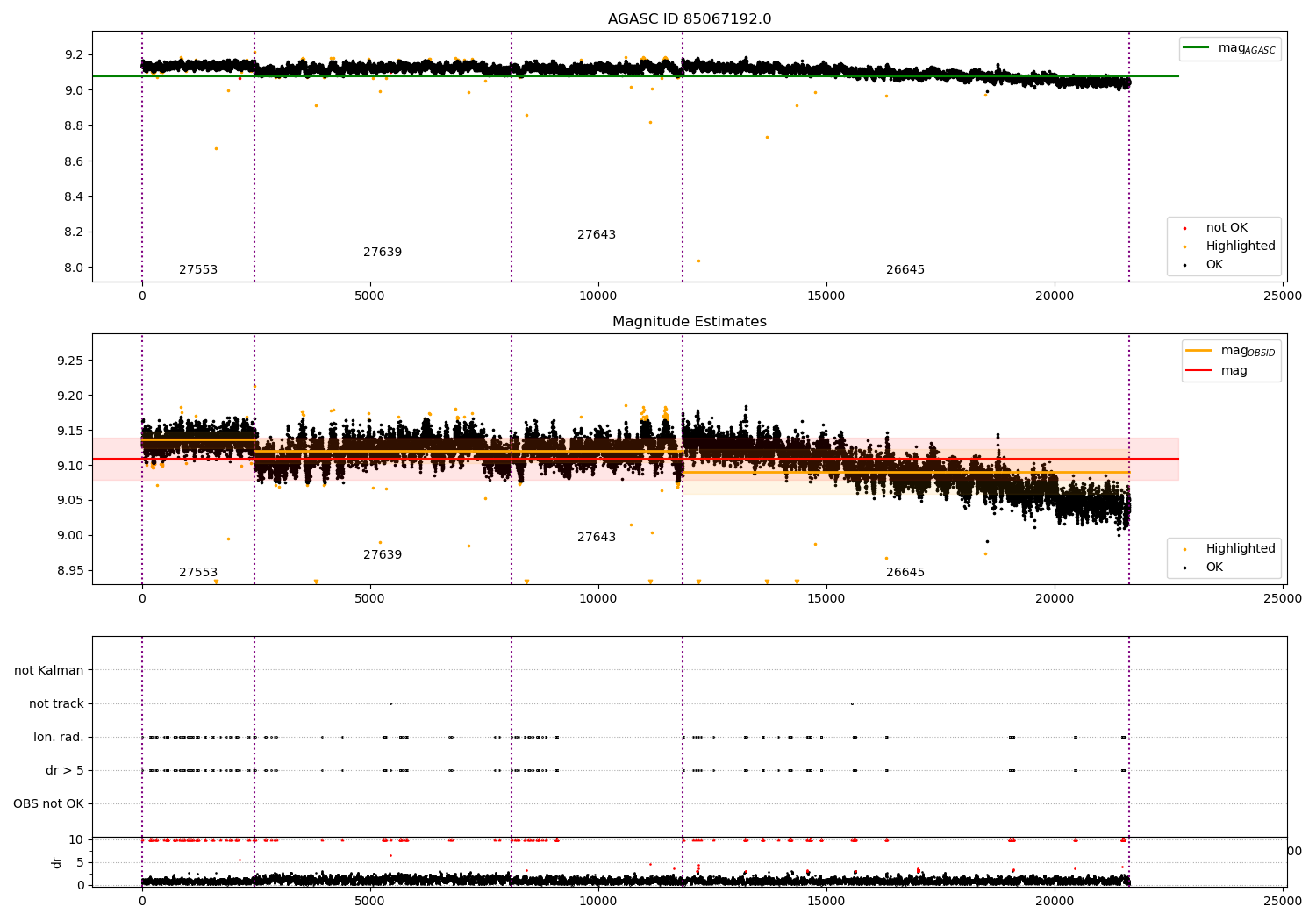
Task: Select the mag OBSID legend entry
Action: pos(1231,351)
